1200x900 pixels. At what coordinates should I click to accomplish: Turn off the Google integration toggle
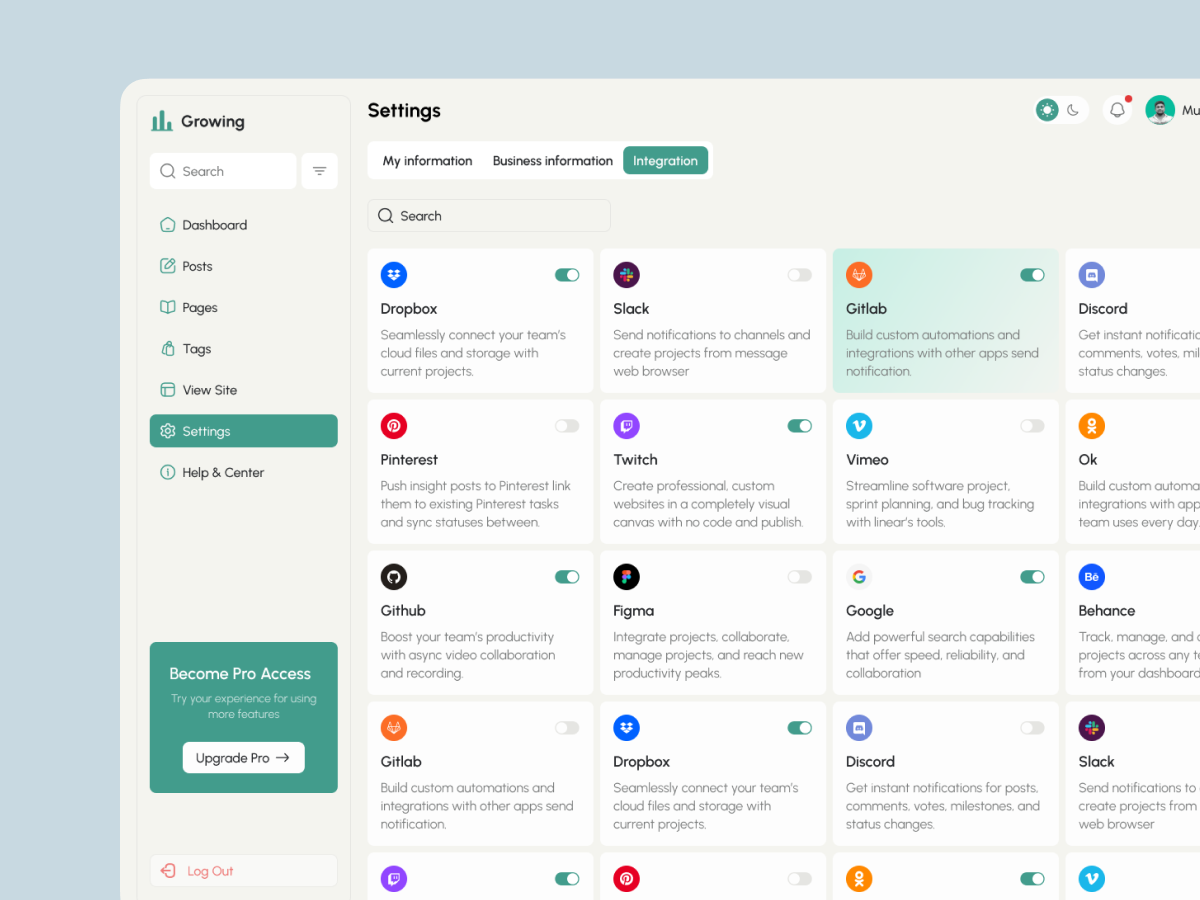pyautogui.click(x=1032, y=576)
